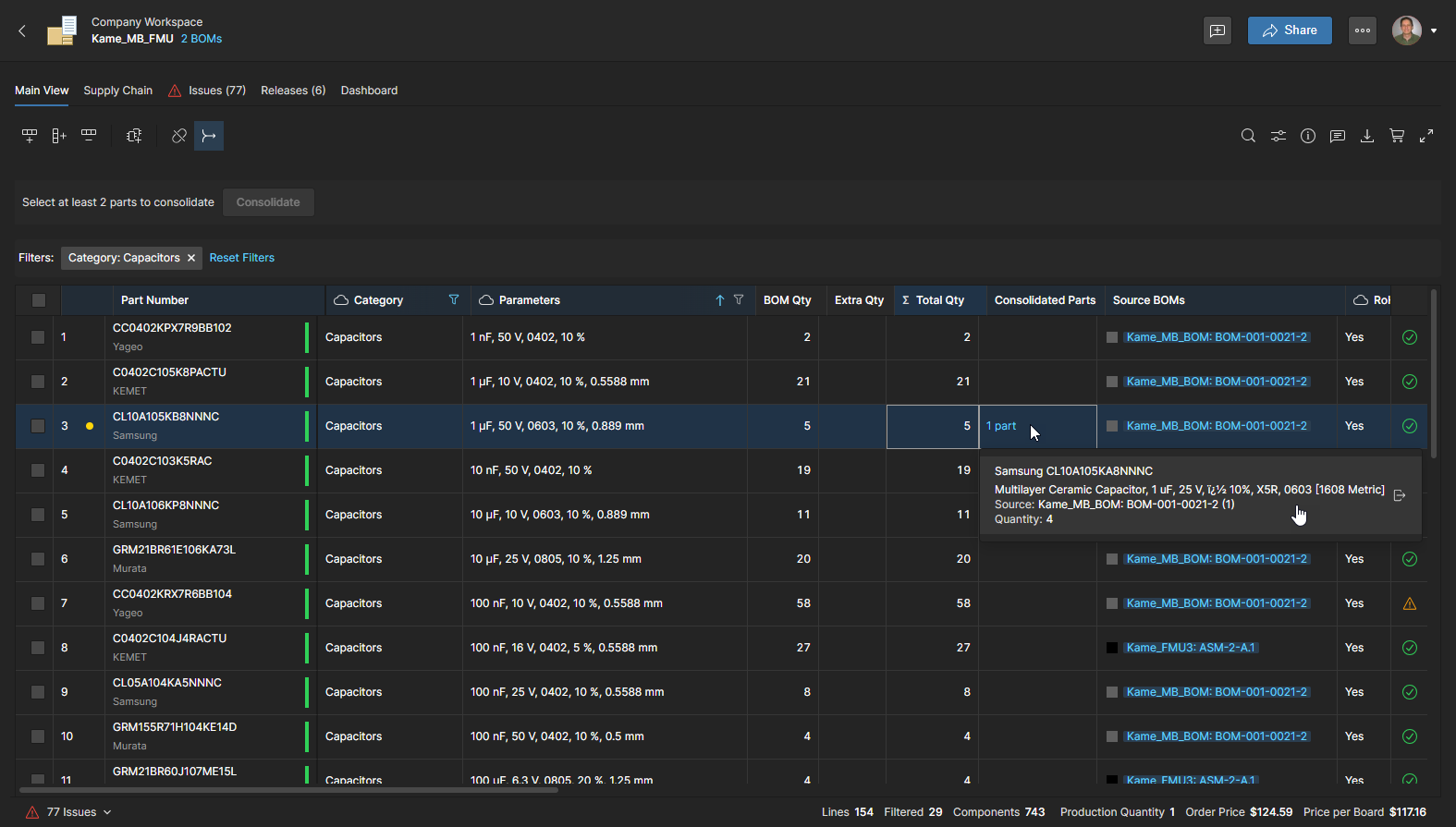Click the search magnifier icon
The height and width of the screenshot is (827, 1456).
point(1248,136)
